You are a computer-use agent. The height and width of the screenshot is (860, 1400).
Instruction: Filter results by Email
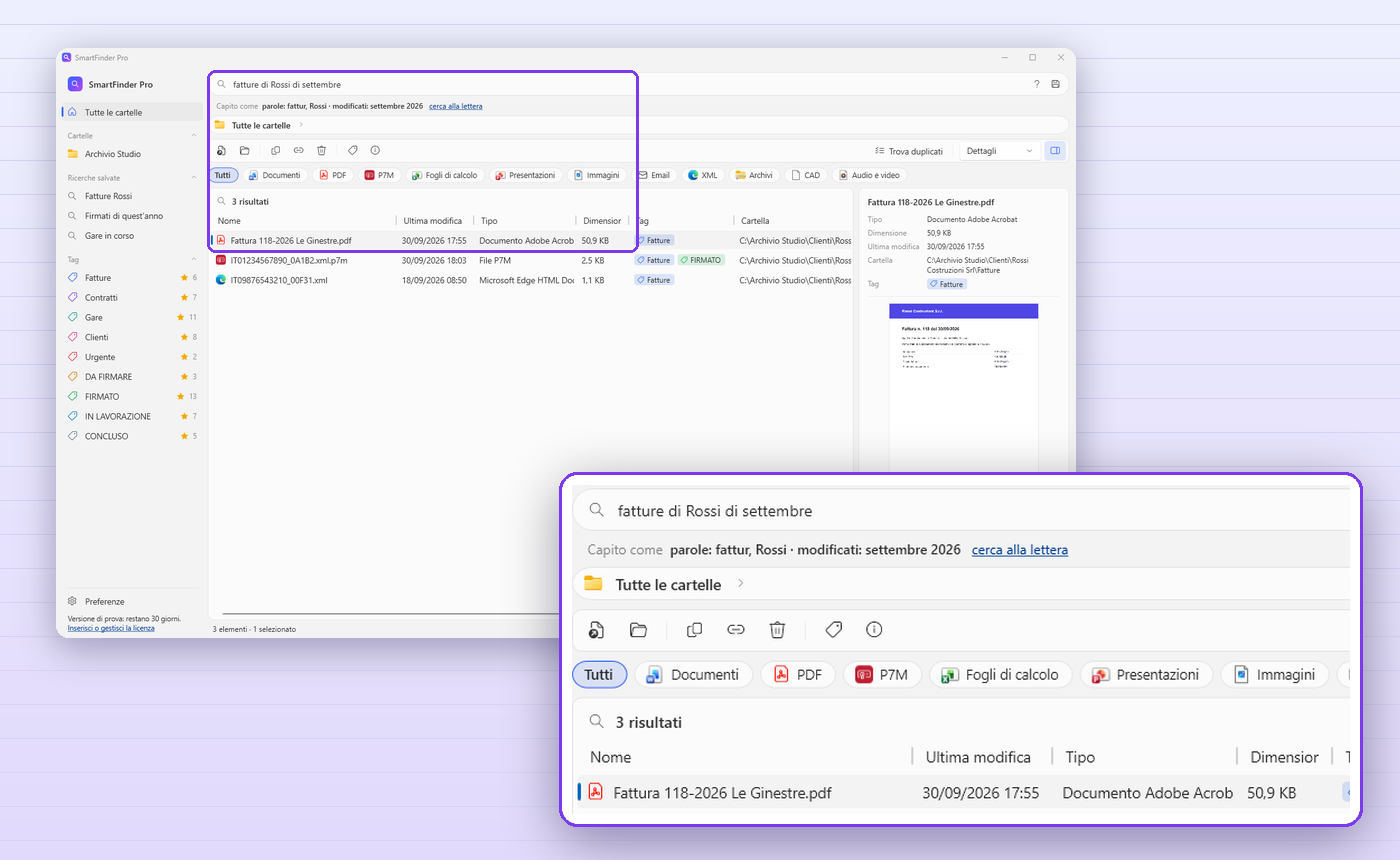655,175
